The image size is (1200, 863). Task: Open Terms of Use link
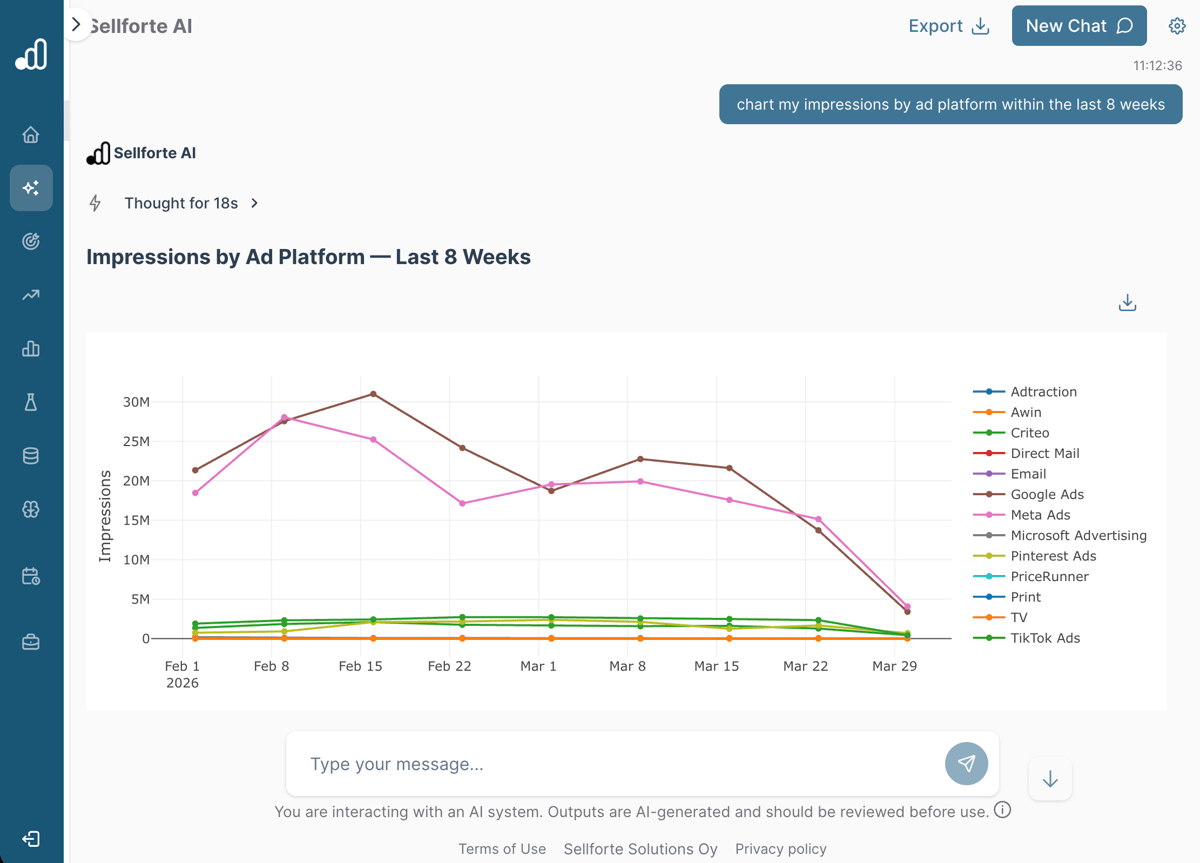pyautogui.click(x=502, y=849)
